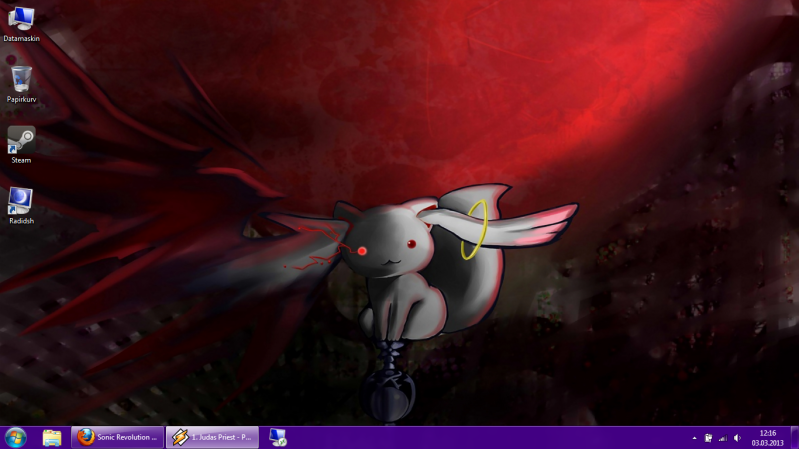Open the volume speaker tray icon
The image size is (799, 449).
[737, 438]
